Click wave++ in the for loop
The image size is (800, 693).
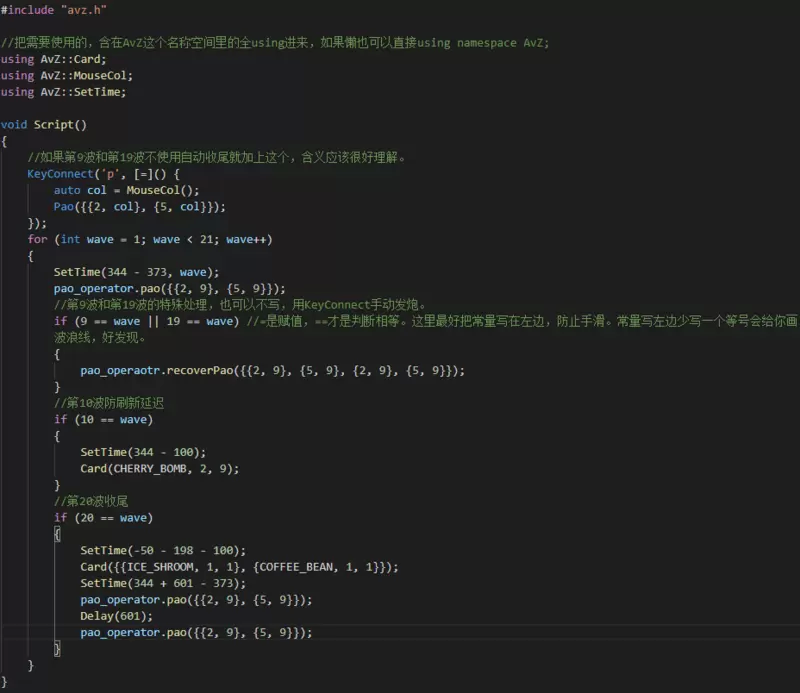click(x=246, y=239)
